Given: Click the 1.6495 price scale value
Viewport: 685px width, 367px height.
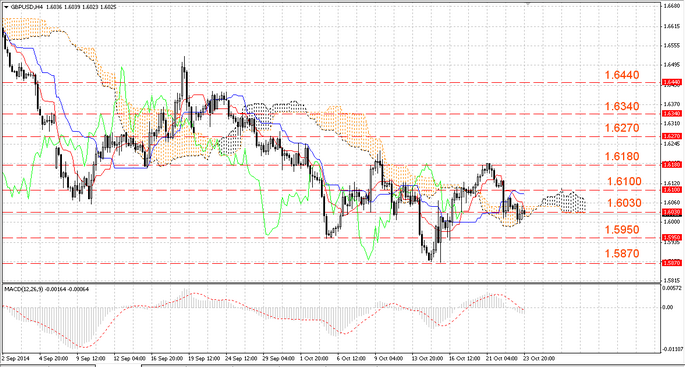Looking at the screenshot, I should pyautogui.click(x=671, y=65).
